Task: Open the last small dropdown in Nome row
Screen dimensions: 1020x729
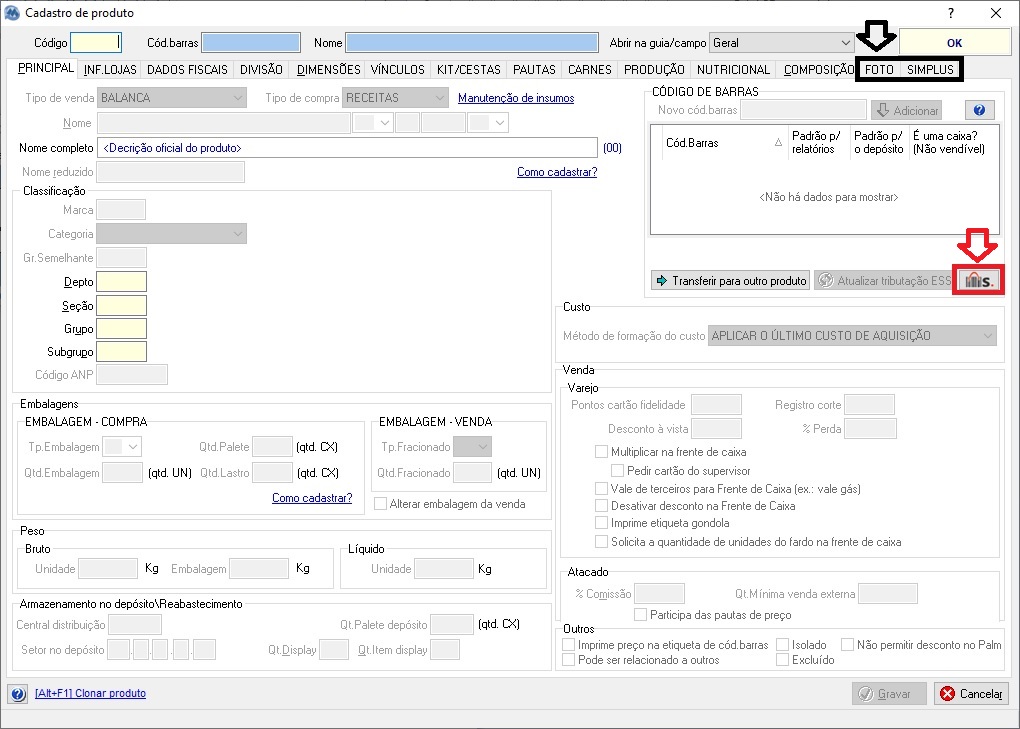Action: pos(489,123)
